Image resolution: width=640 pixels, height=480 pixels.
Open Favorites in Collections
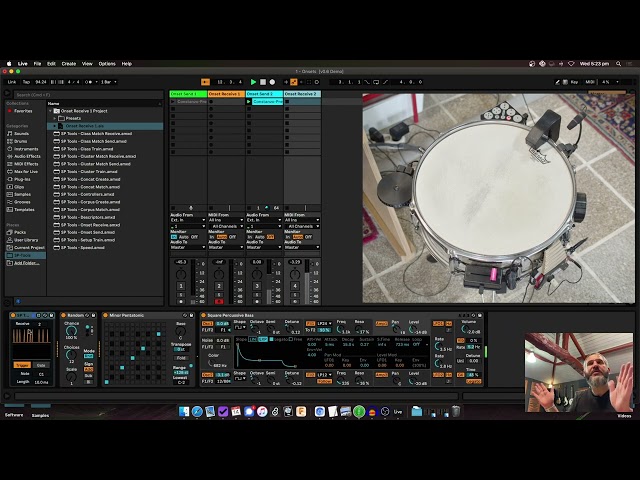pyautogui.click(x=23, y=111)
